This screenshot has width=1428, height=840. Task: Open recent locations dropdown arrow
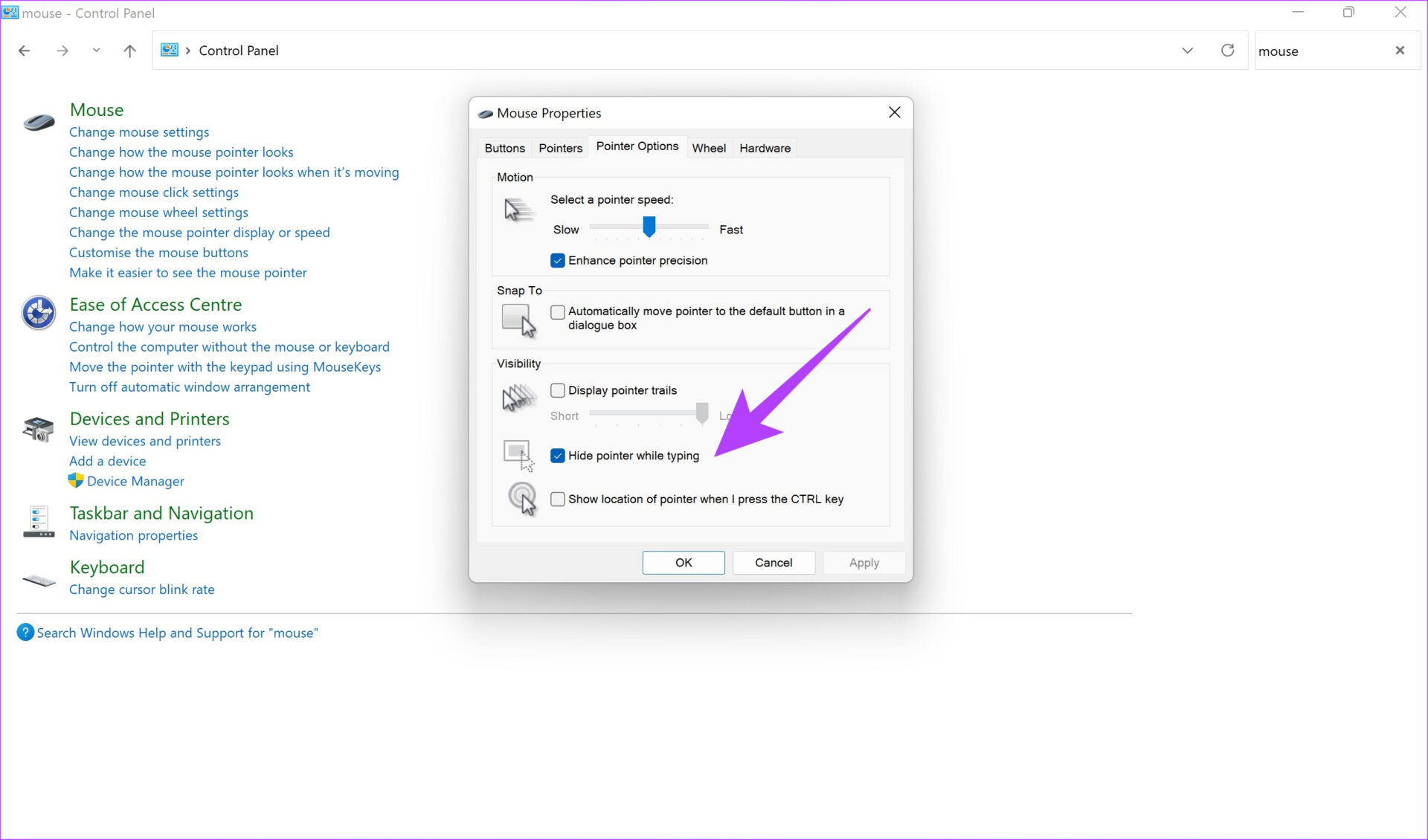tap(96, 51)
